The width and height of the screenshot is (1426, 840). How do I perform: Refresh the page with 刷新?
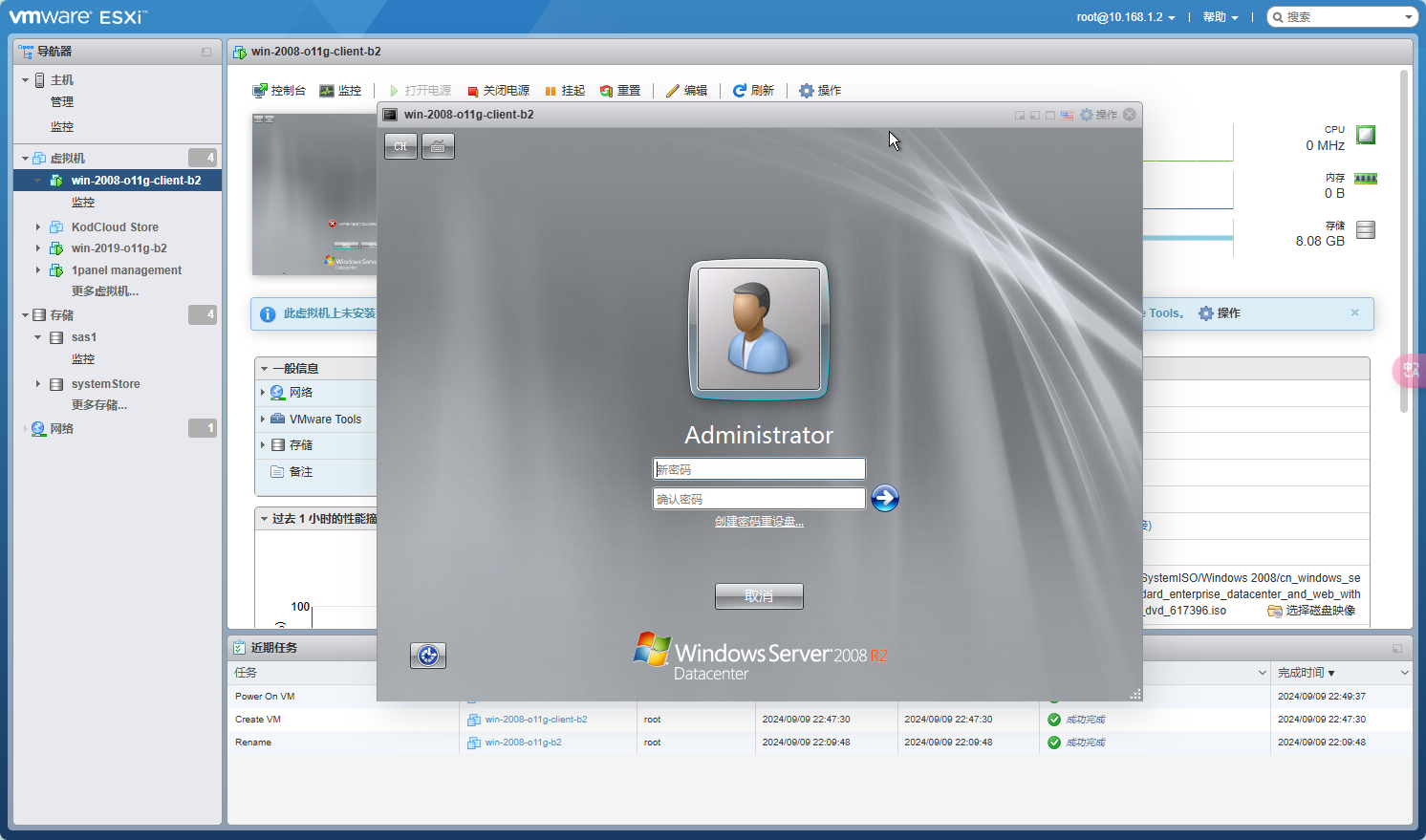[753, 91]
